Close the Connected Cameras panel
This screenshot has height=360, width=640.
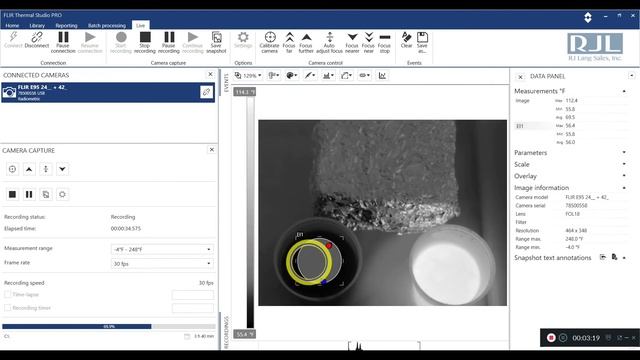(x=210, y=74)
